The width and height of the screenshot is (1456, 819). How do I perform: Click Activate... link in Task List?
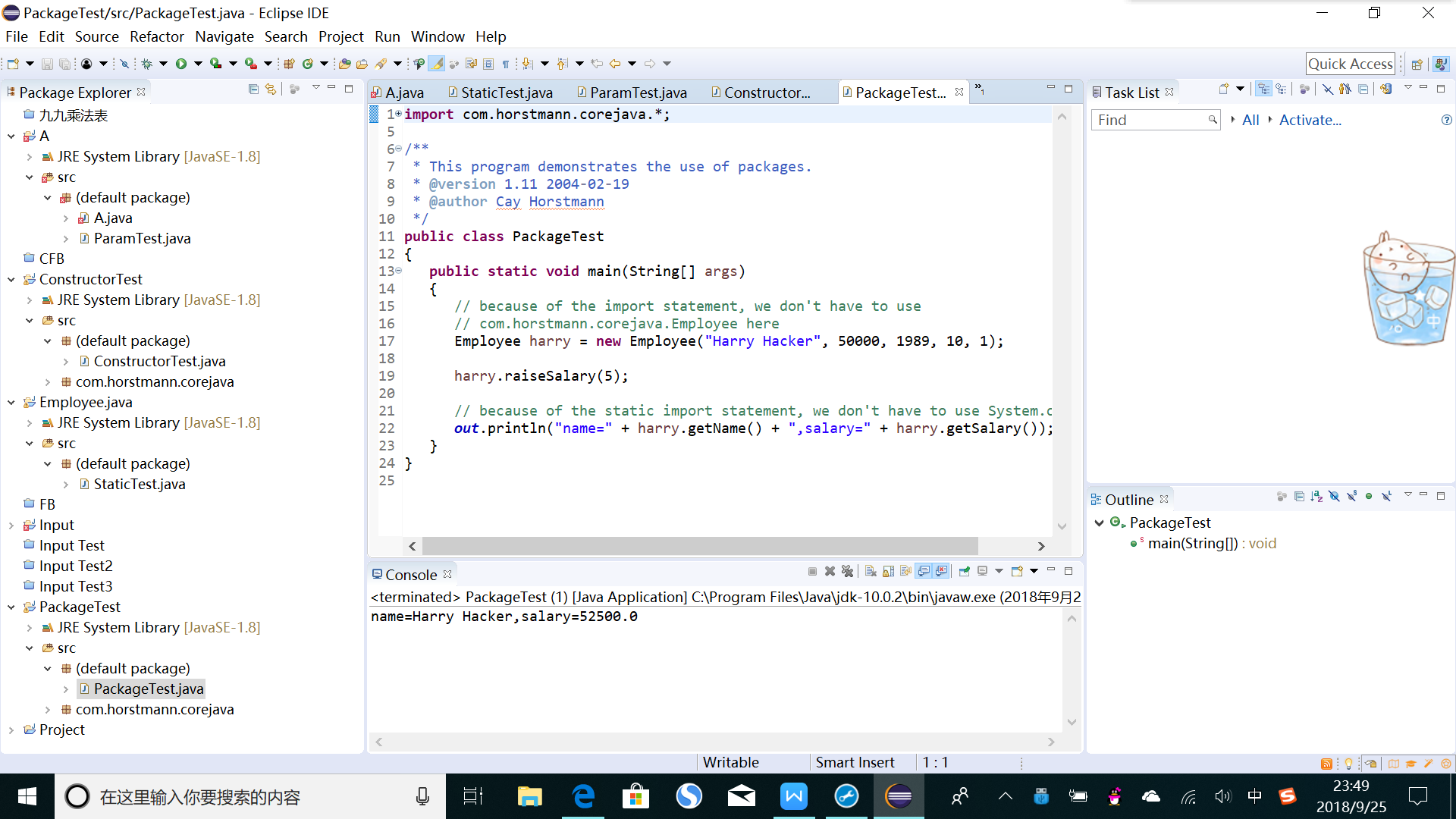(x=1310, y=120)
